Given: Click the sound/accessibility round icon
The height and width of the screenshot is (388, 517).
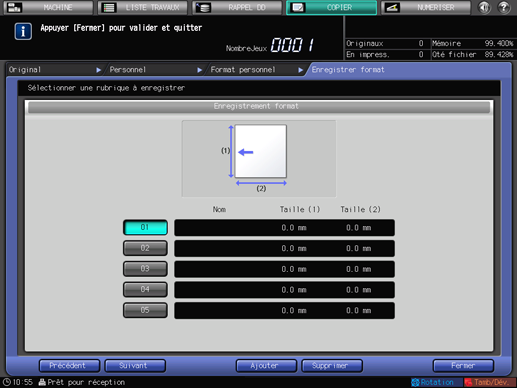Looking at the screenshot, I should pyautogui.click(x=484, y=7).
